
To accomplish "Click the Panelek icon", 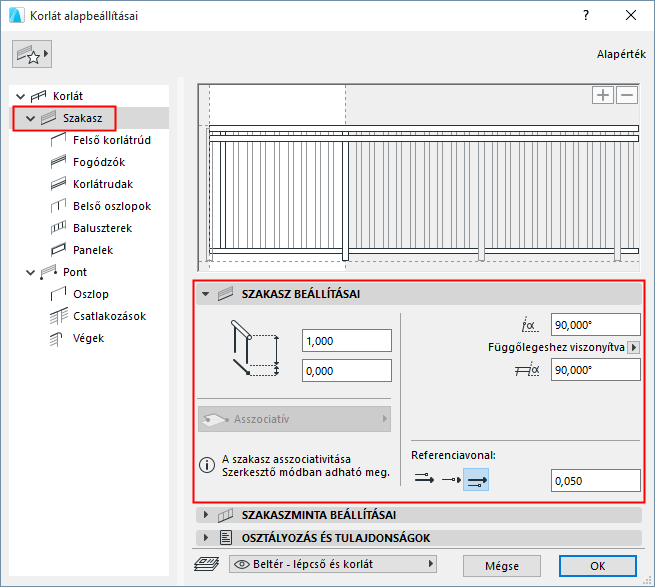I will point(58,250).
